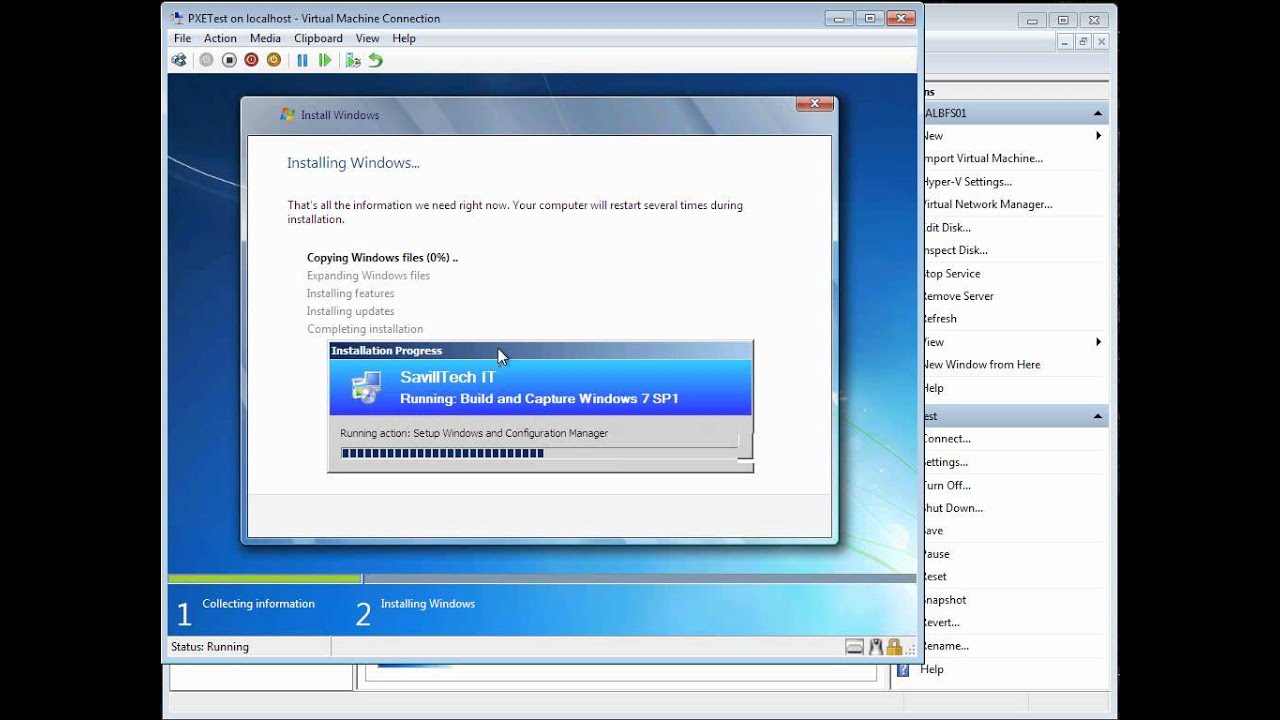Click Snapshot in VM actions list

[945, 600]
